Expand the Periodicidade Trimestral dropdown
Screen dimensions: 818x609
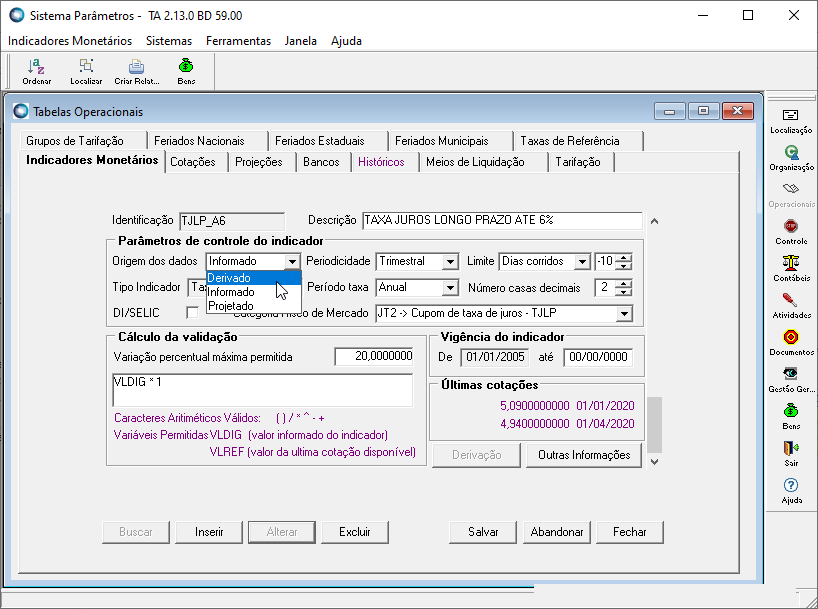coord(450,261)
